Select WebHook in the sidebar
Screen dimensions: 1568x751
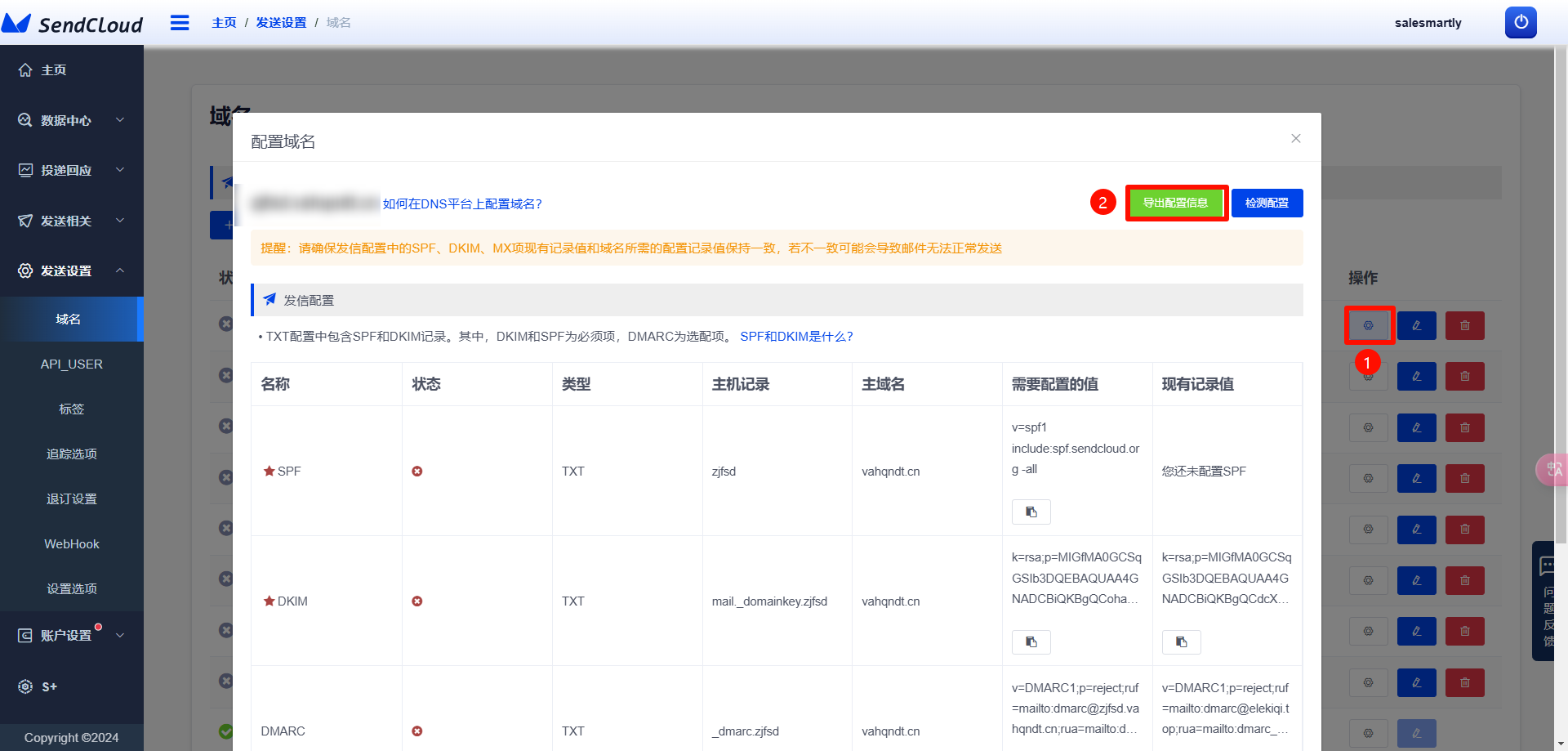[72, 543]
